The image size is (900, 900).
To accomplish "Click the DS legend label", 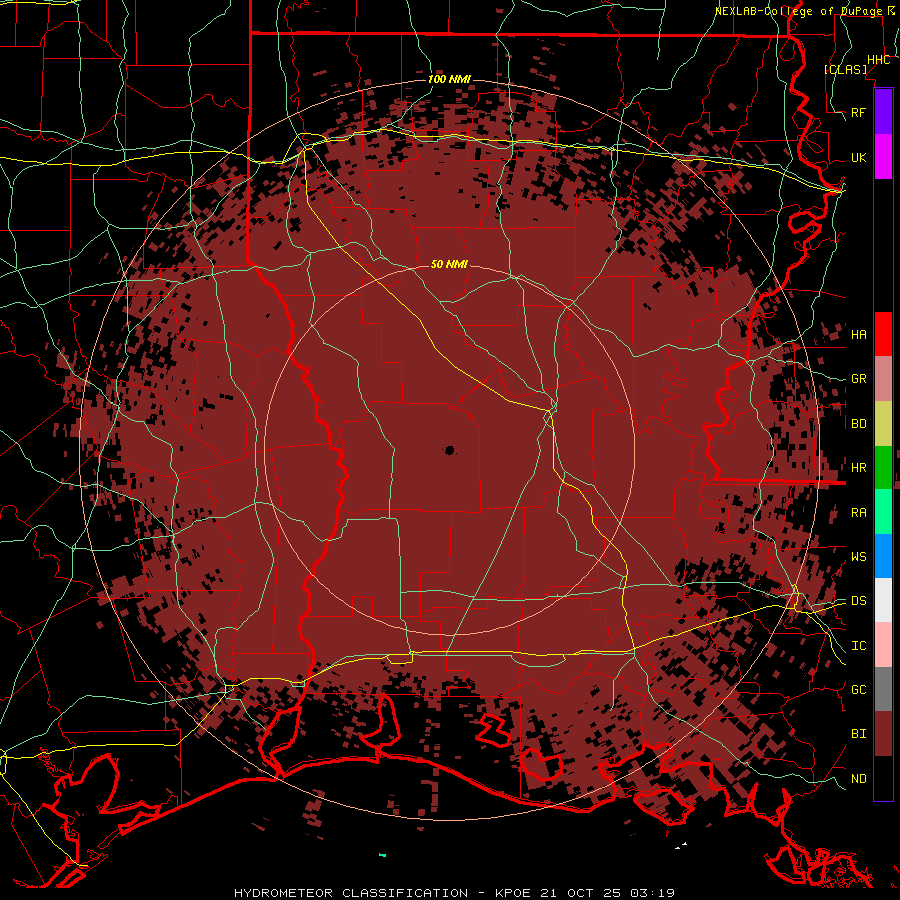I will pyautogui.click(x=859, y=601).
